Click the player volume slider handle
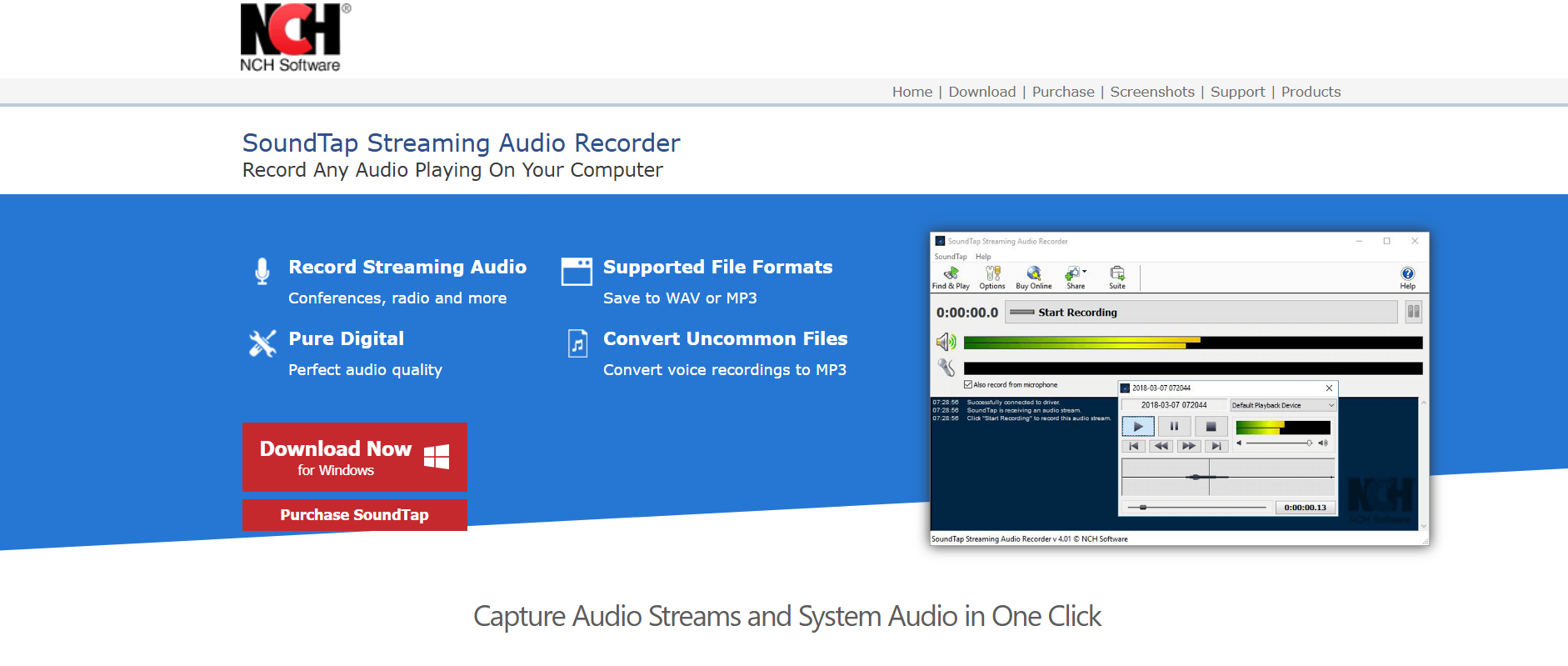 1309,443
